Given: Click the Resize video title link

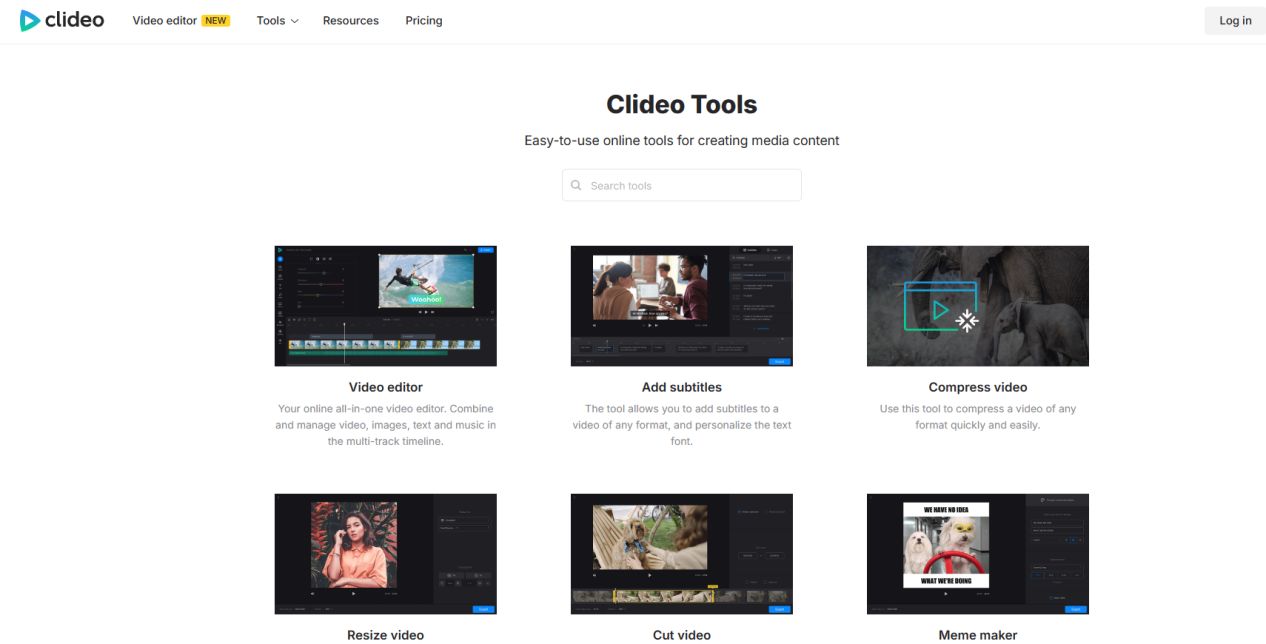Looking at the screenshot, I should [x=386, y=635].
